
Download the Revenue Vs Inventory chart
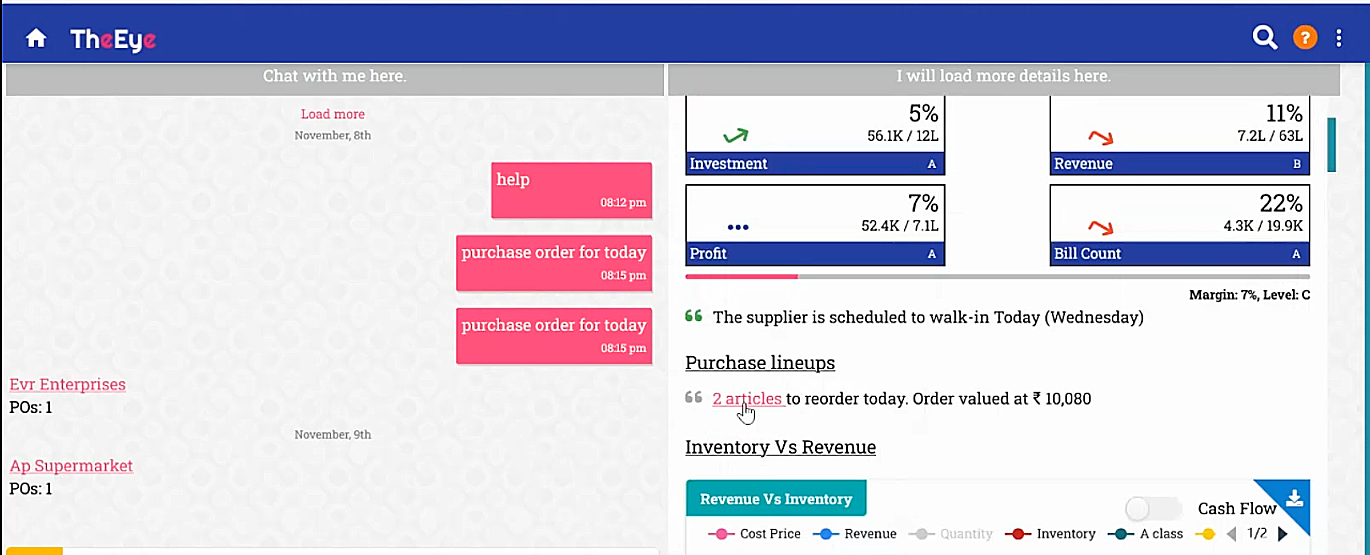click(x=1294, y=497)
